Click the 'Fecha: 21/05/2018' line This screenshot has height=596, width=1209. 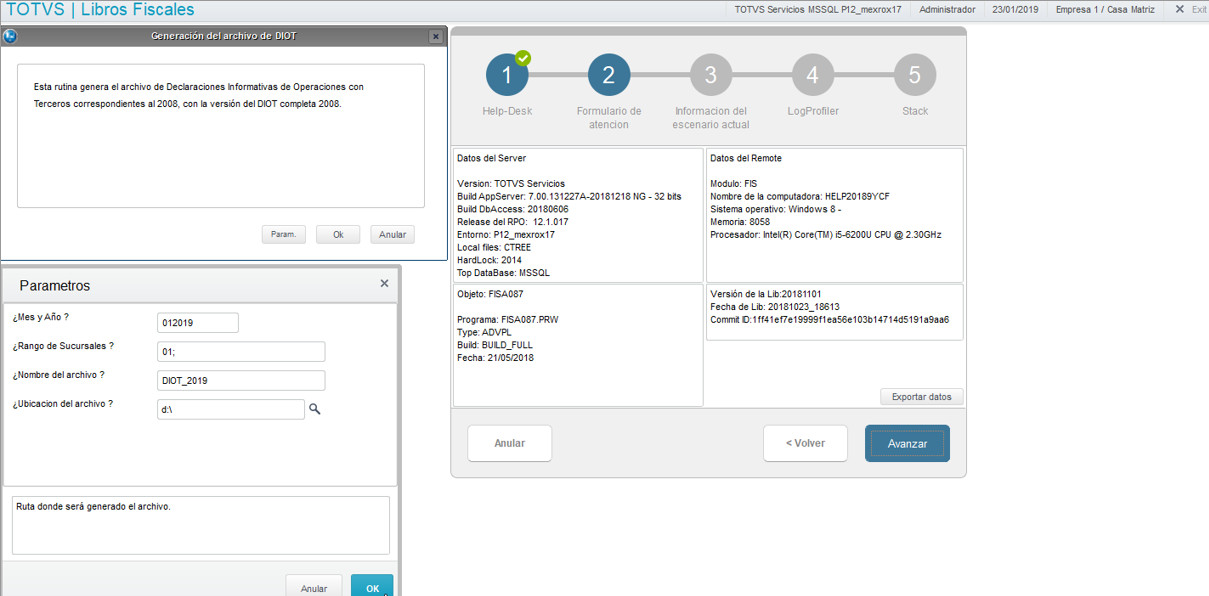click(495, 358)
